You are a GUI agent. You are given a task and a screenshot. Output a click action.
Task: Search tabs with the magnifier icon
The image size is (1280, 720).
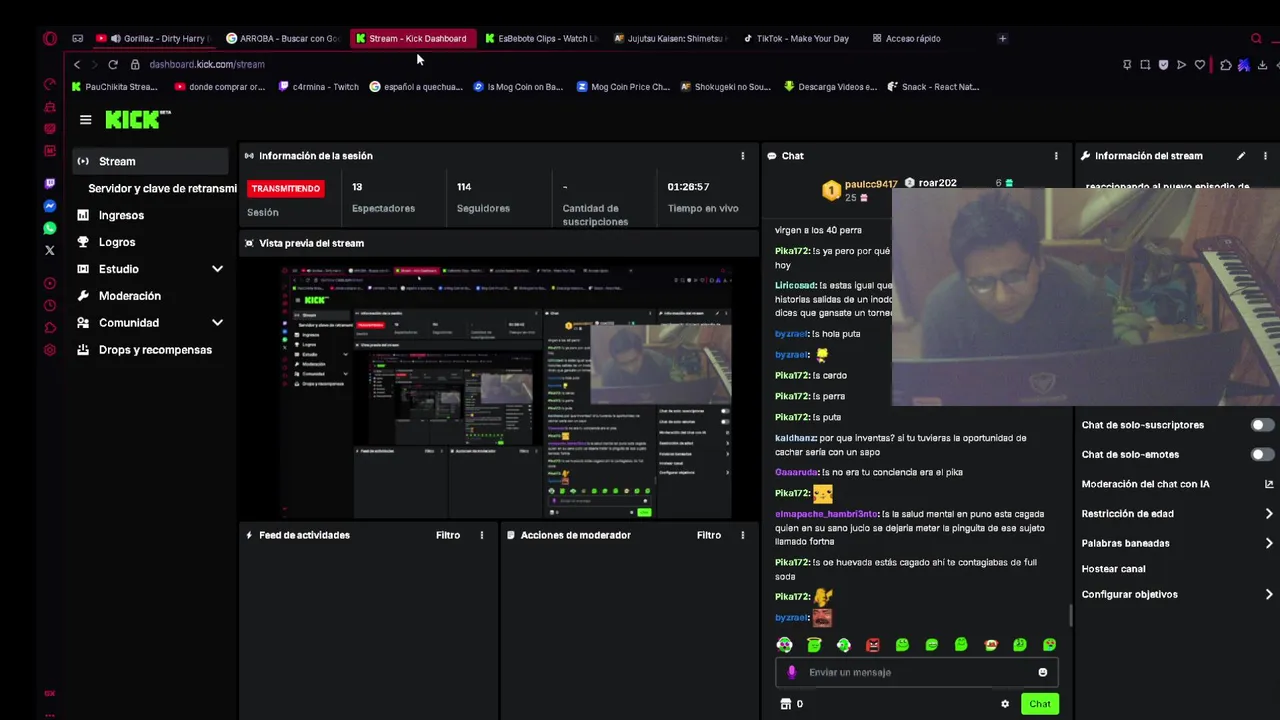1256,39
